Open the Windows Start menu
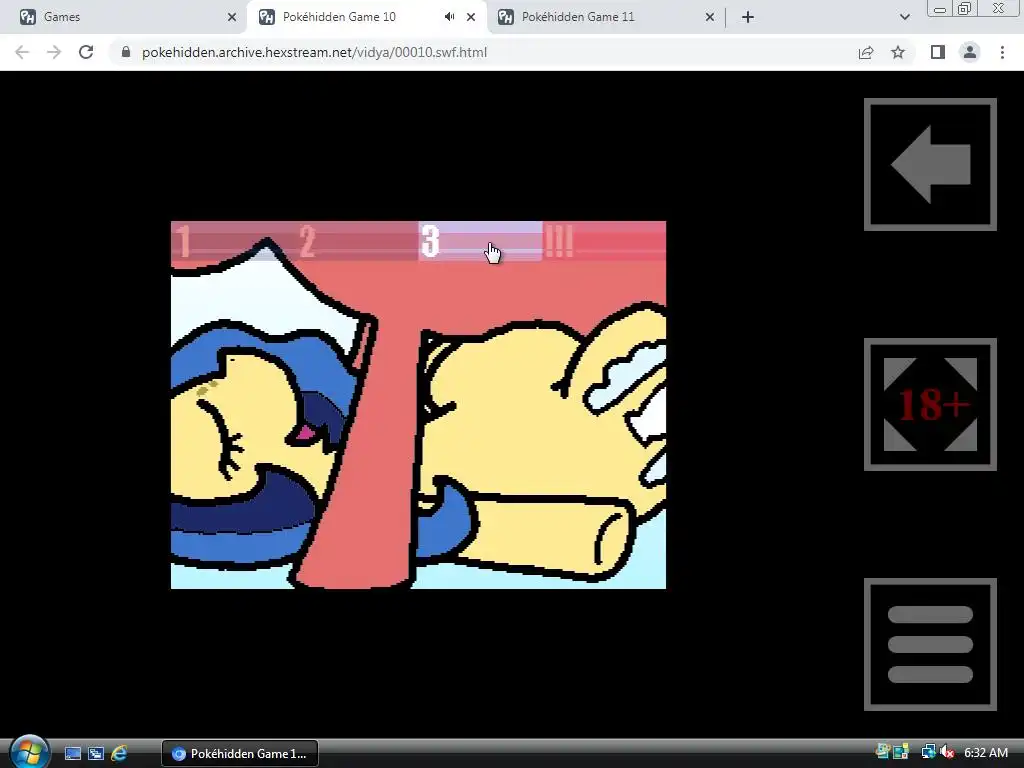1024x768 pixels. pos(29,752)
